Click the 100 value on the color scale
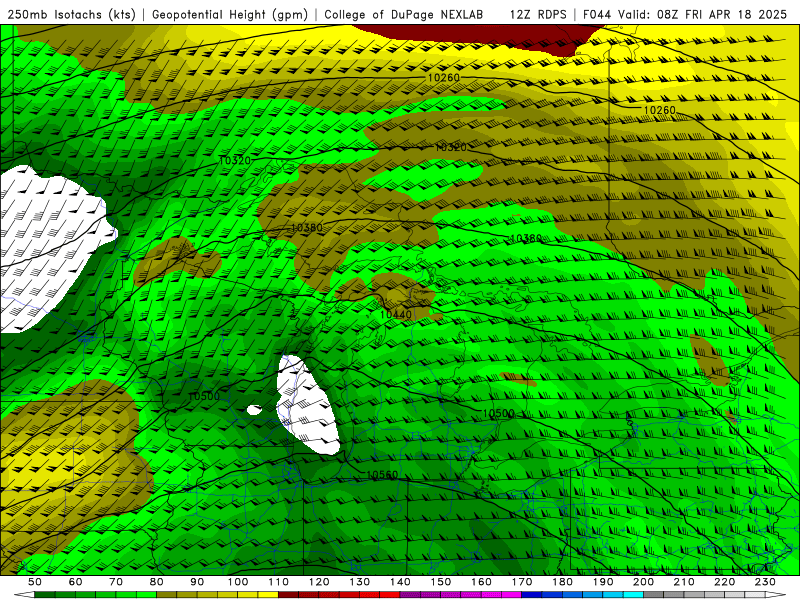The image size is (800, 600). point(238,582)
